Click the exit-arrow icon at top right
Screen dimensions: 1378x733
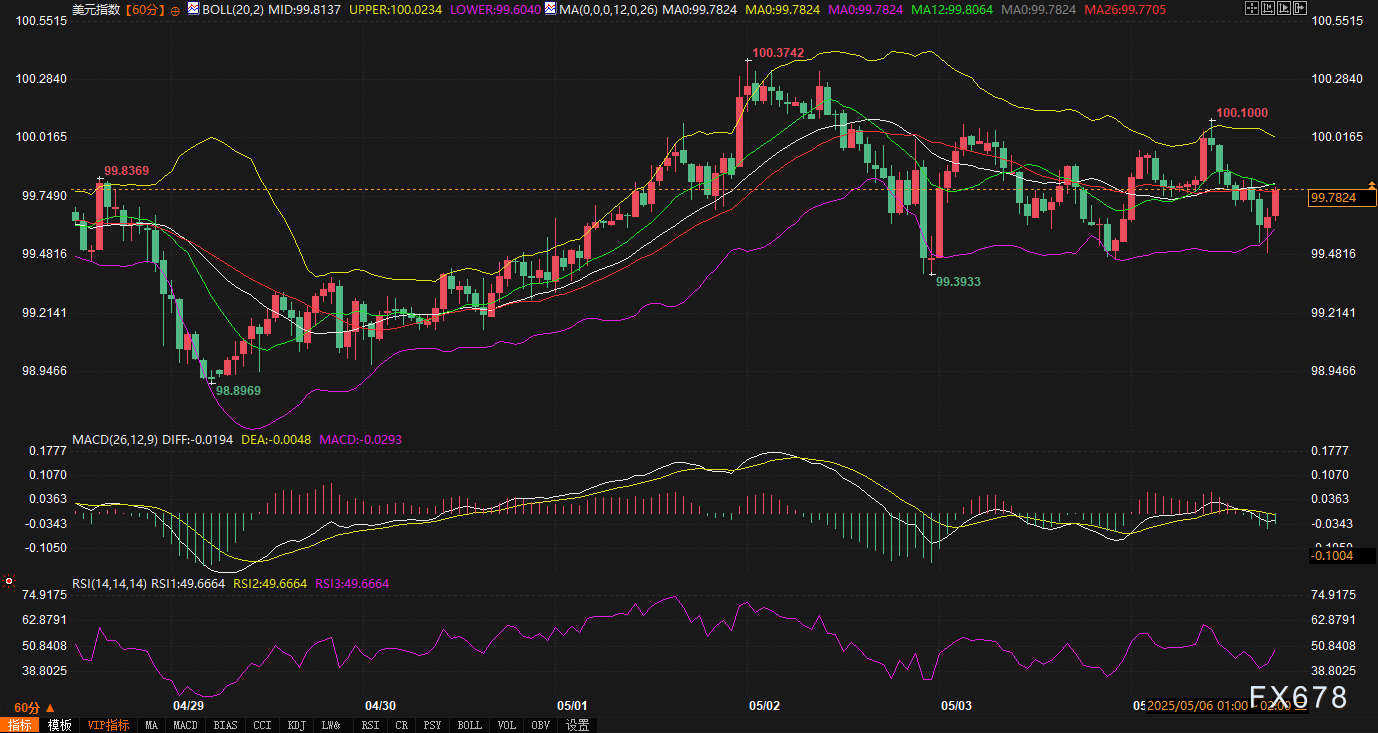tap(1300, 8)
